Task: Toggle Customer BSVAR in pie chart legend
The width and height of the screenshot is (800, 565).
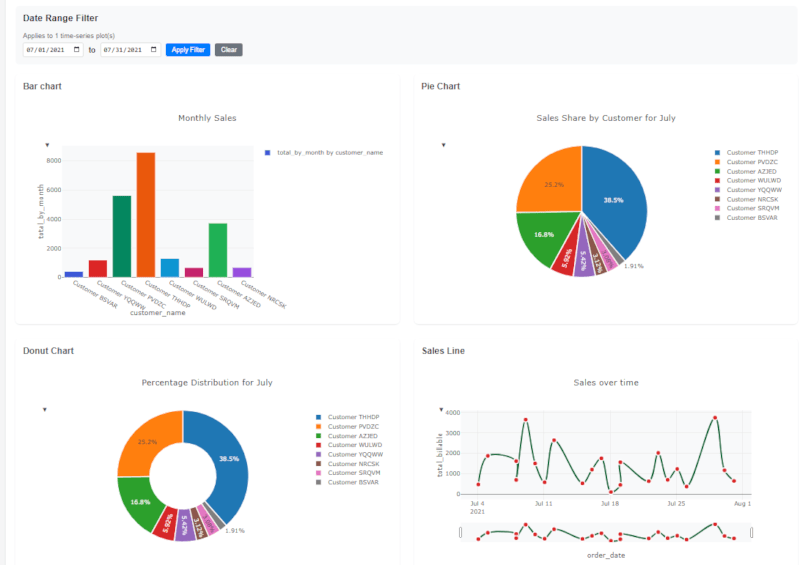Action: (x=752, y=217)
